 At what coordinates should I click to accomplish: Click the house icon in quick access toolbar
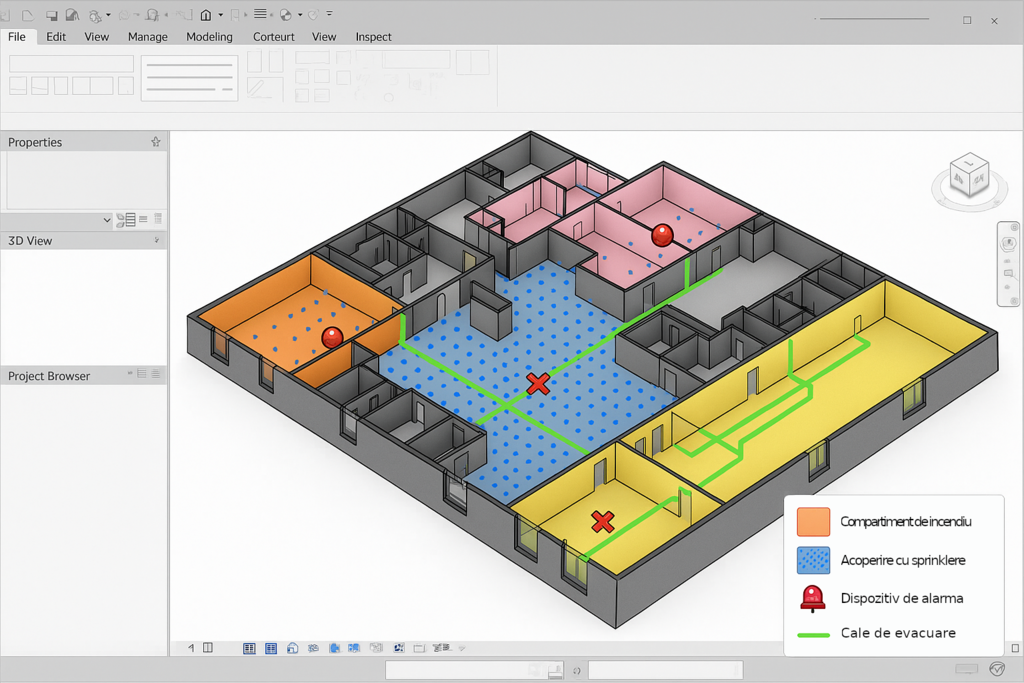pos(206,15)
